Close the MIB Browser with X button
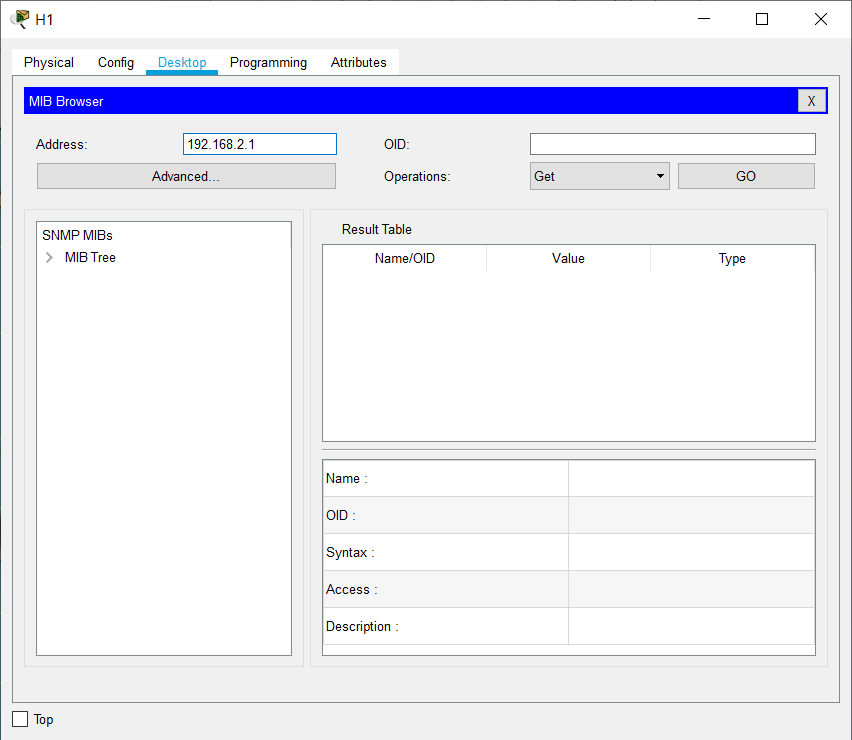Screen dimensions: 852x740 pyautogui.click(x=811, y=101)
